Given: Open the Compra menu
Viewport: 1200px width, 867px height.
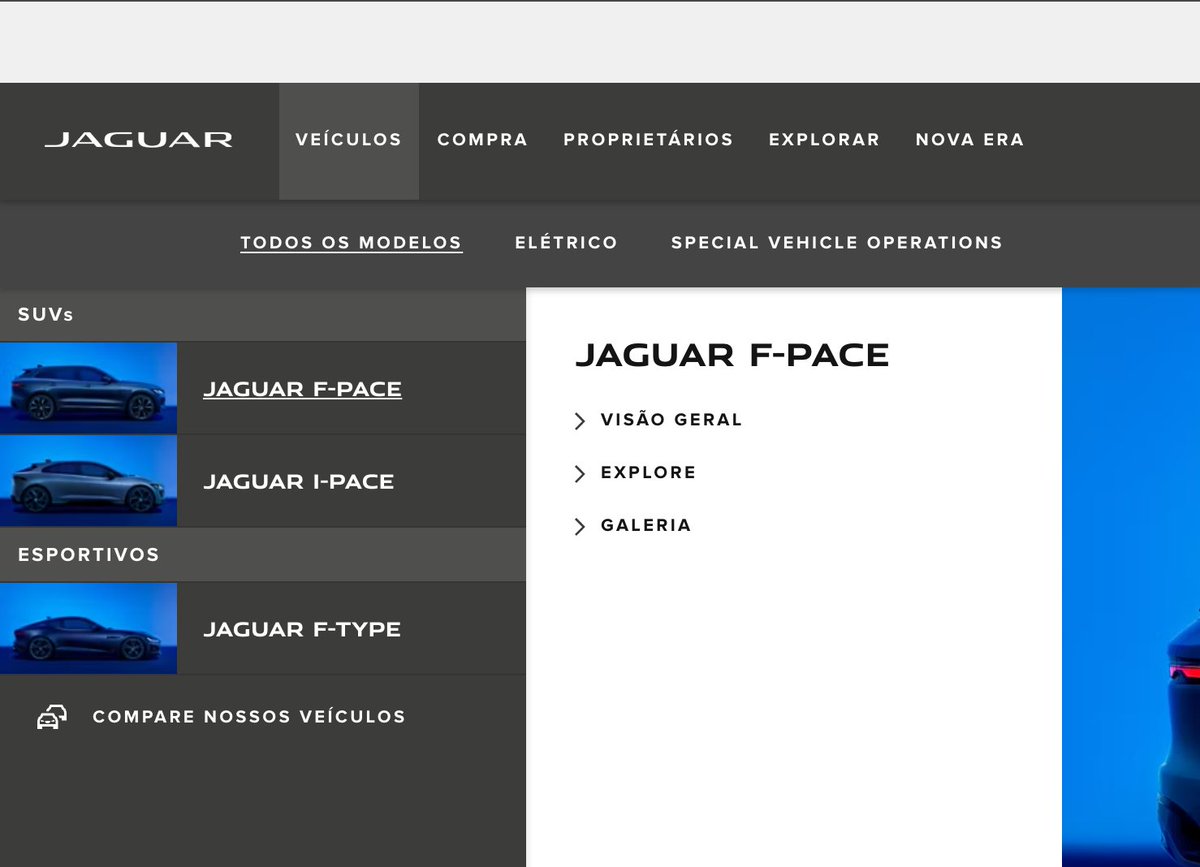Looking at the screenshot, I should 482,141.
